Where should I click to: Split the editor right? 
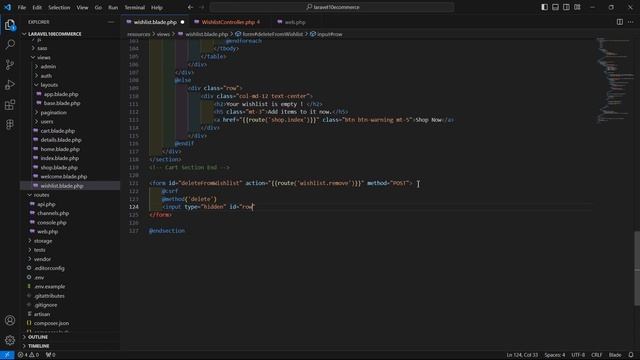[x=620, y=22]
